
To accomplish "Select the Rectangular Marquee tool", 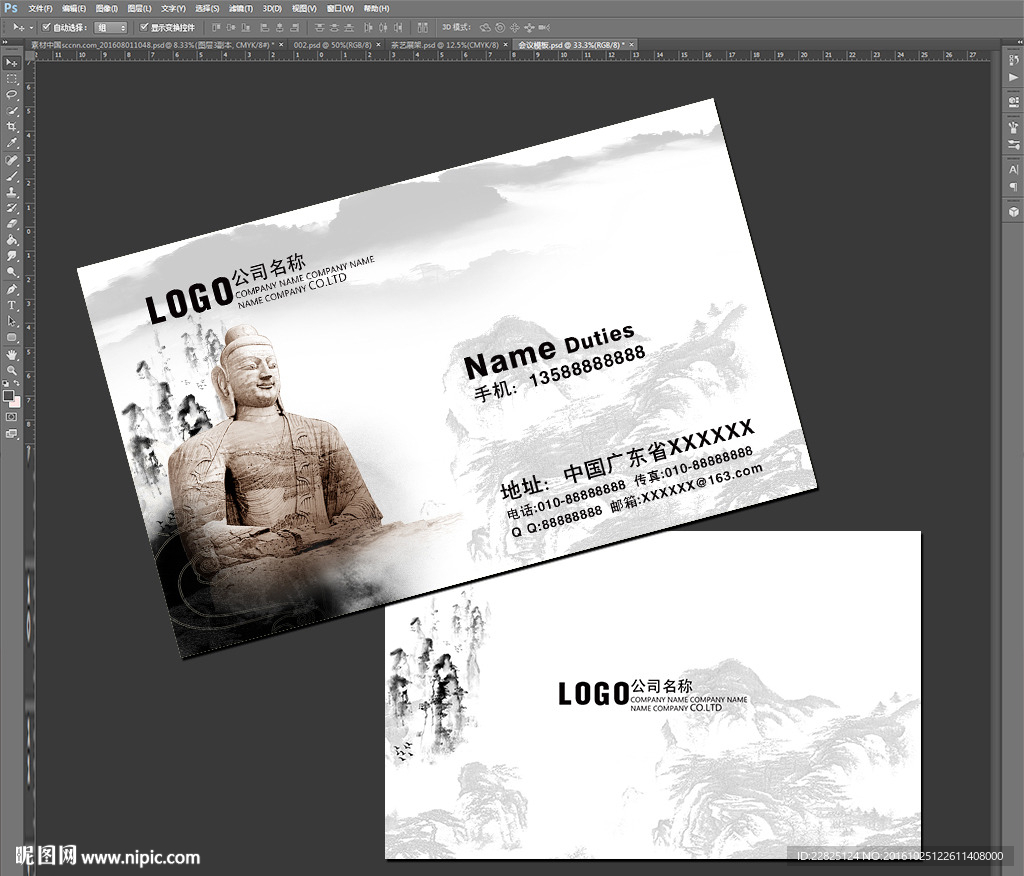I will 12,79.
